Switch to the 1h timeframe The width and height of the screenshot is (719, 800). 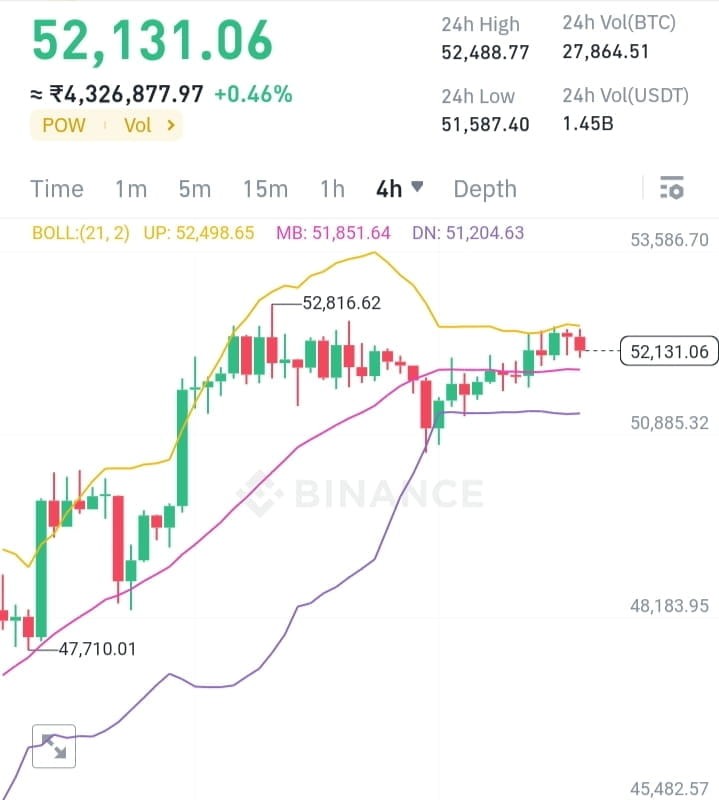point(332,189)
